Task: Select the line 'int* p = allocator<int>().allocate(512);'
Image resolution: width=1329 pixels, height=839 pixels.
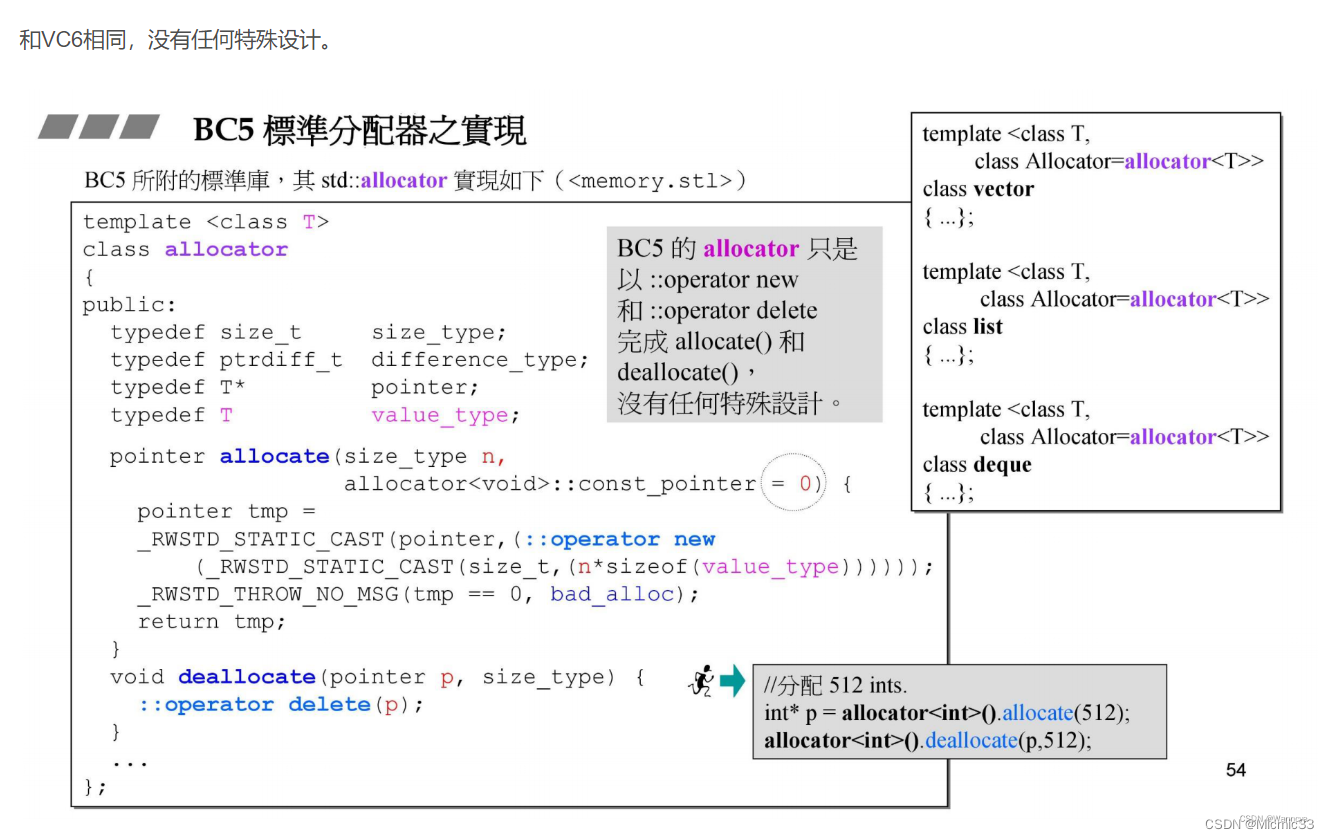Action: pyautogui.click(x=947, y=713)
